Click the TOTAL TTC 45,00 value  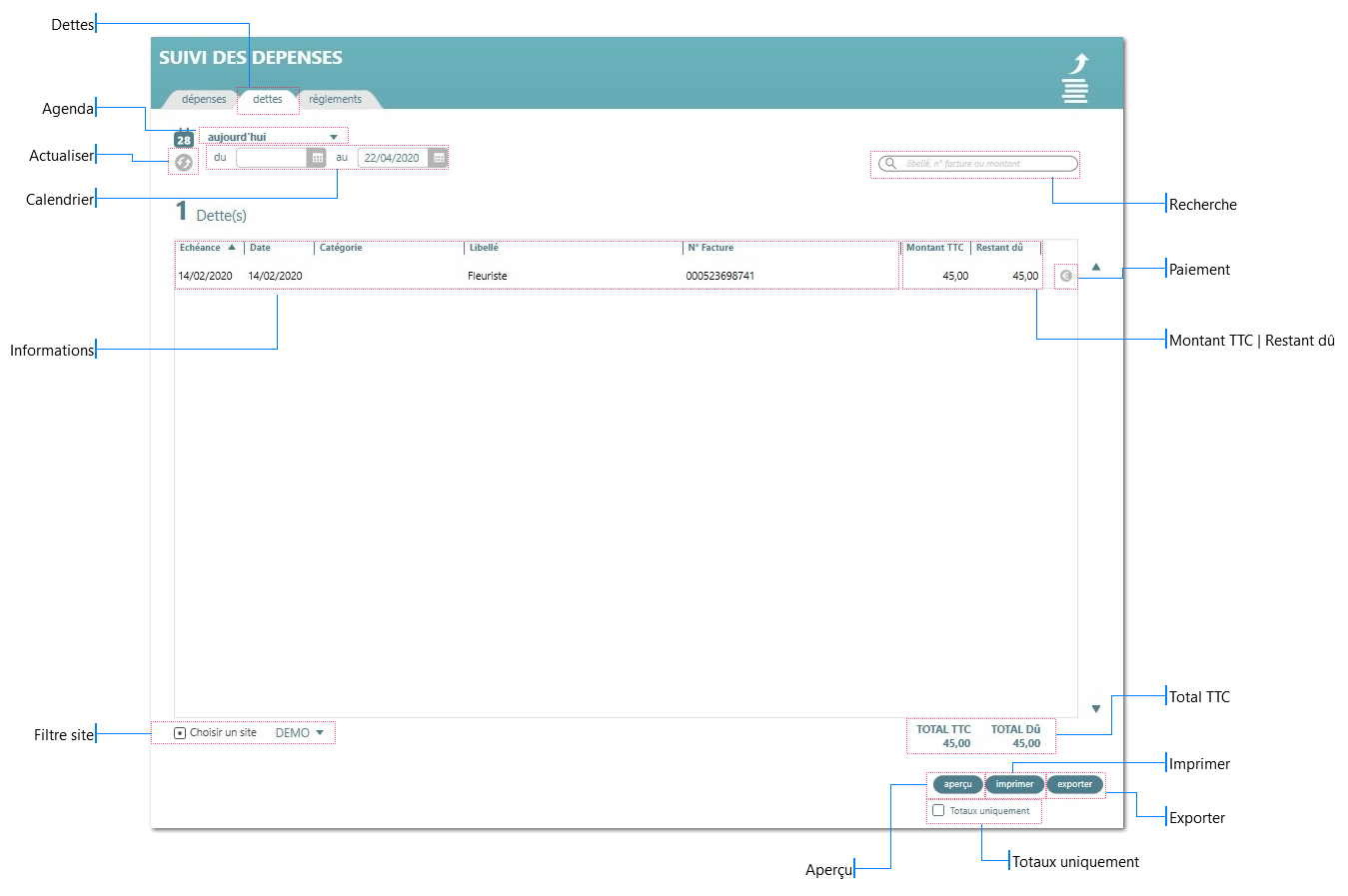coord(956,743)
